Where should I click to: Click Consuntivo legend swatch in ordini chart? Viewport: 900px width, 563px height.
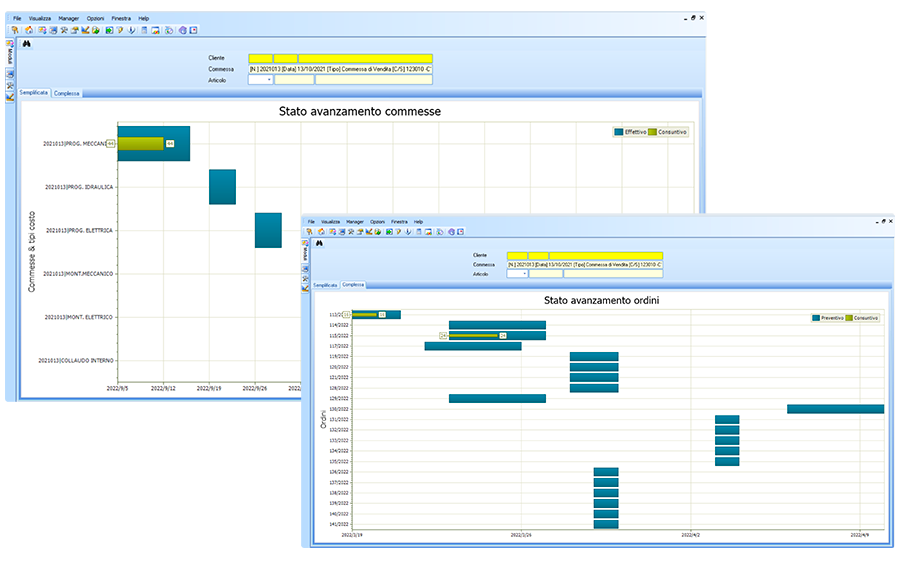point(849,318)
